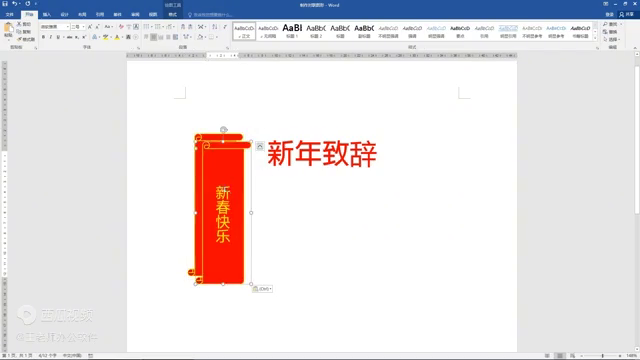The image size is (640, 360).
Task: Click the Align Left icon
Action: 146,37
